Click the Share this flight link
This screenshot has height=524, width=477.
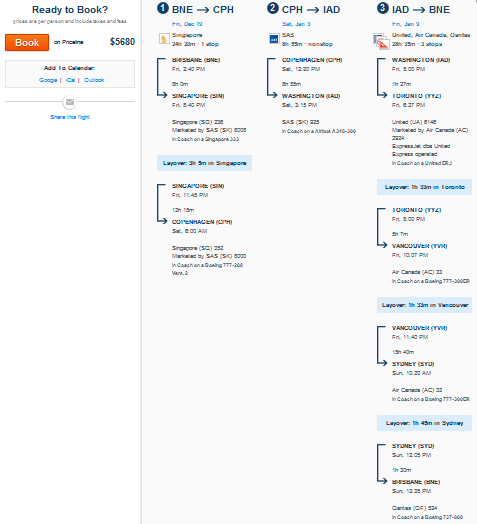point(70,117)
